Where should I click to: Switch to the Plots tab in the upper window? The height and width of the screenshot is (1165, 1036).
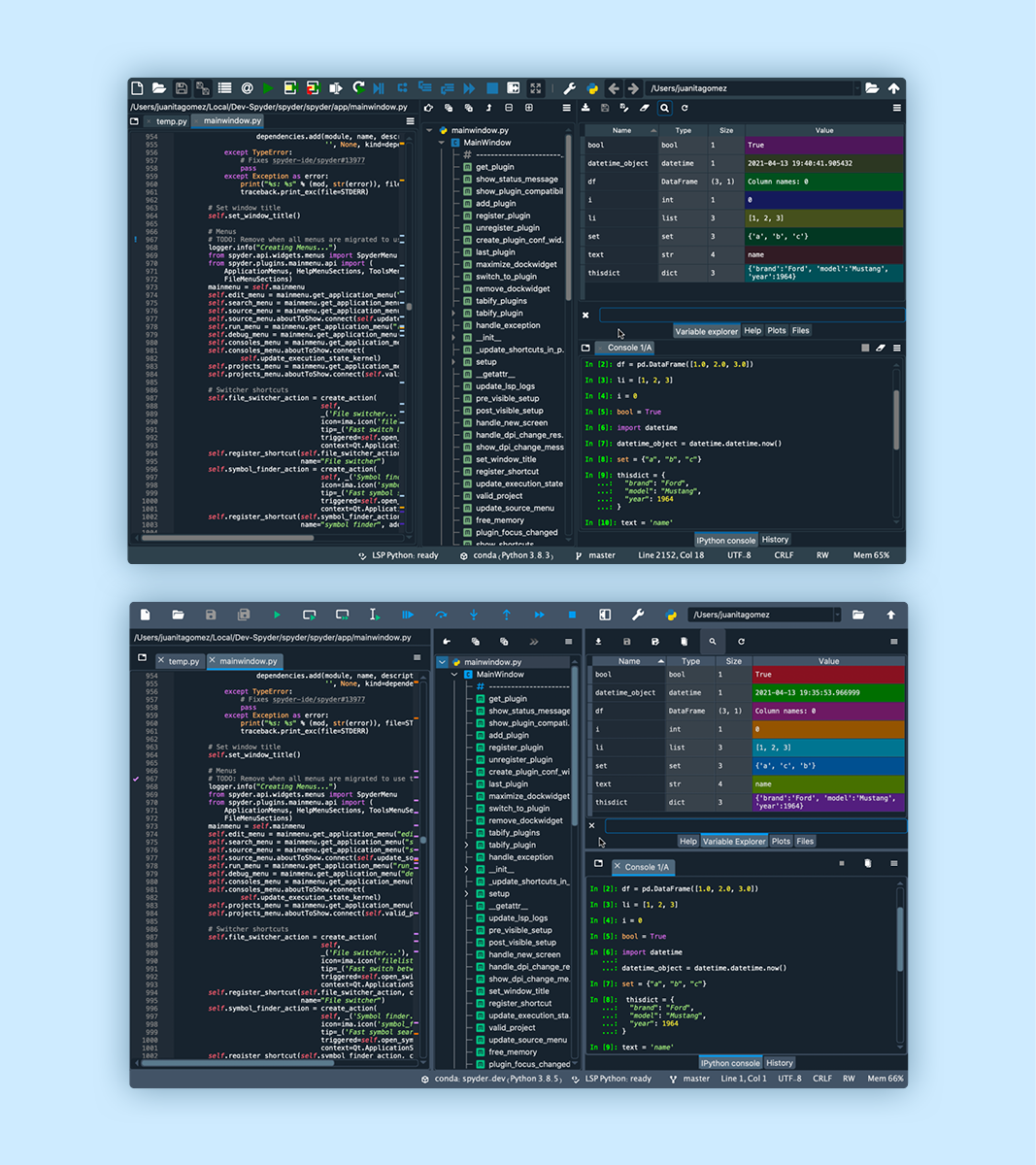tap(776, 331)
